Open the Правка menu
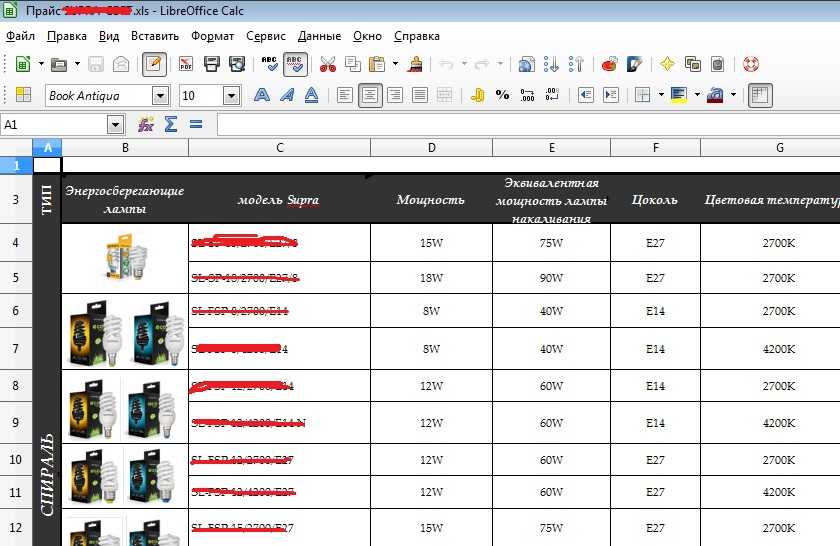Image resolution: width=840 pixels, height=546 pixels. tap(66, 36)
